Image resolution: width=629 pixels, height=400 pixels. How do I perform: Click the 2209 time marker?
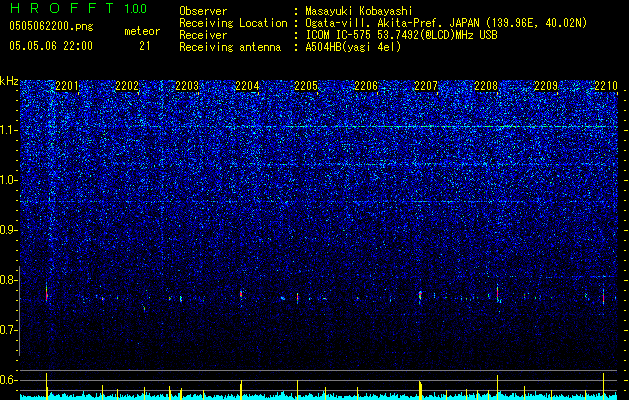pos(546,86)
